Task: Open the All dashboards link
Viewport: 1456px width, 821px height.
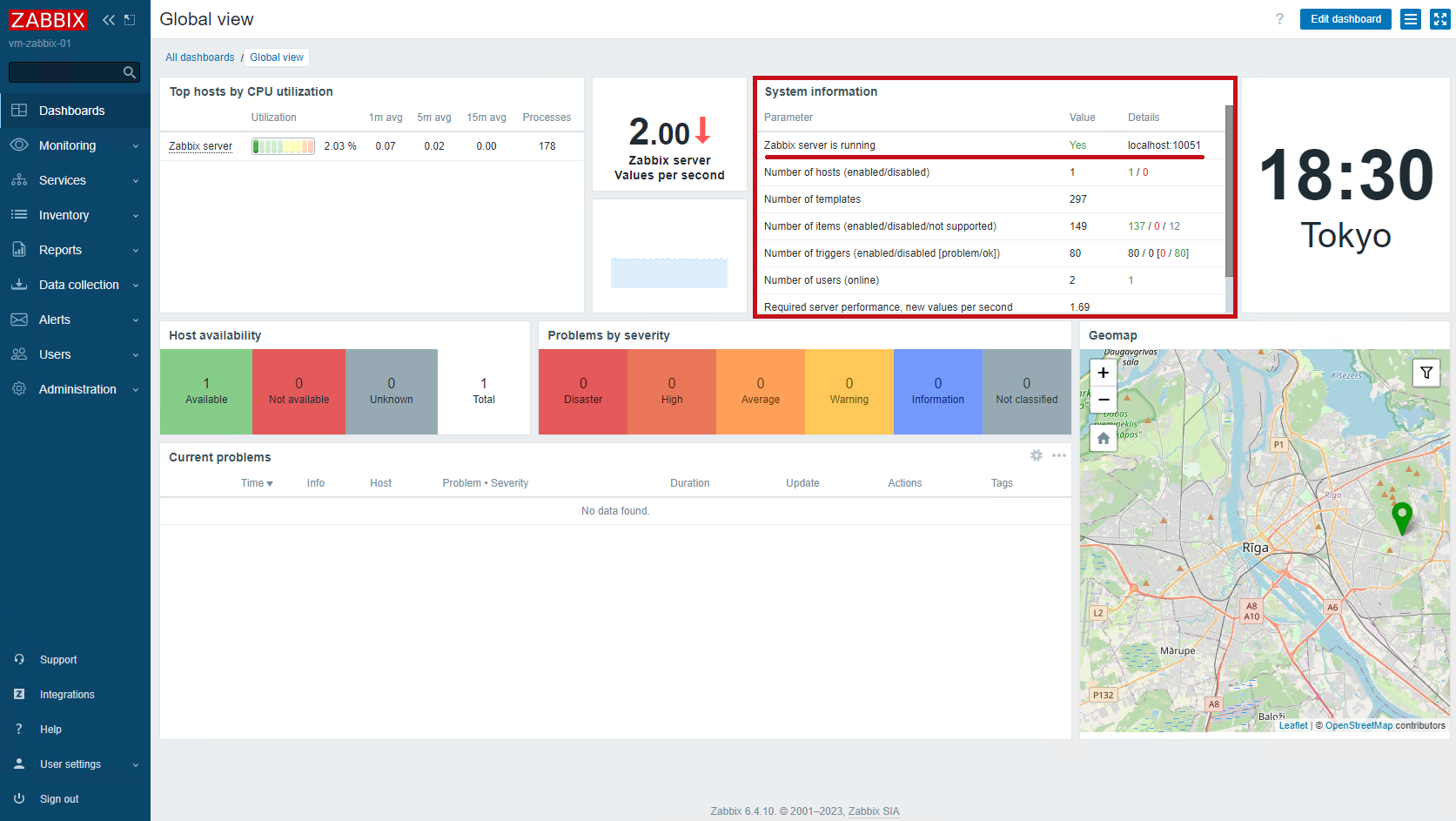Action: [x=200, y=57]
